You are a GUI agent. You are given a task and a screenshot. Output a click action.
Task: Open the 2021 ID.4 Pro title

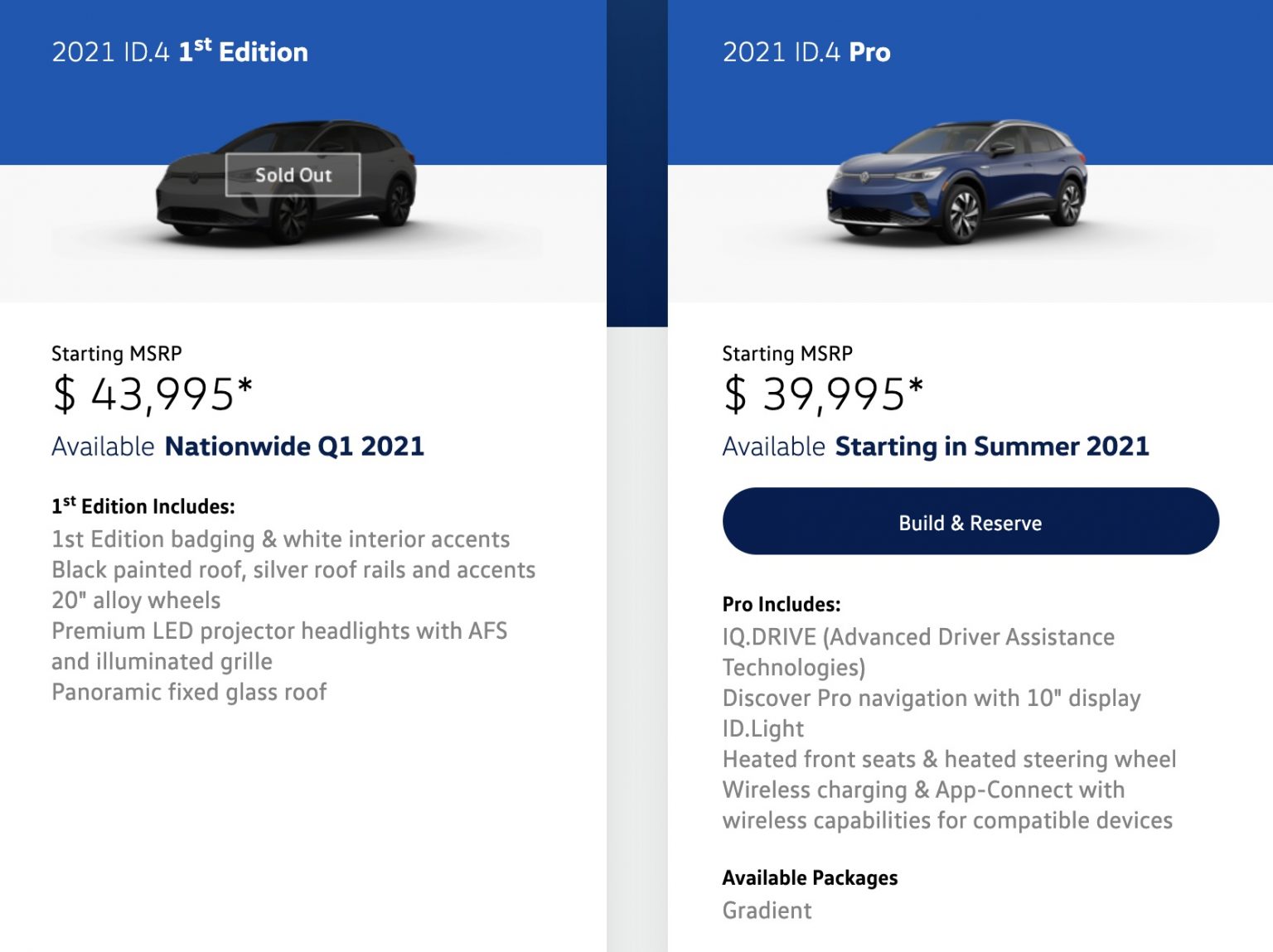806,52
